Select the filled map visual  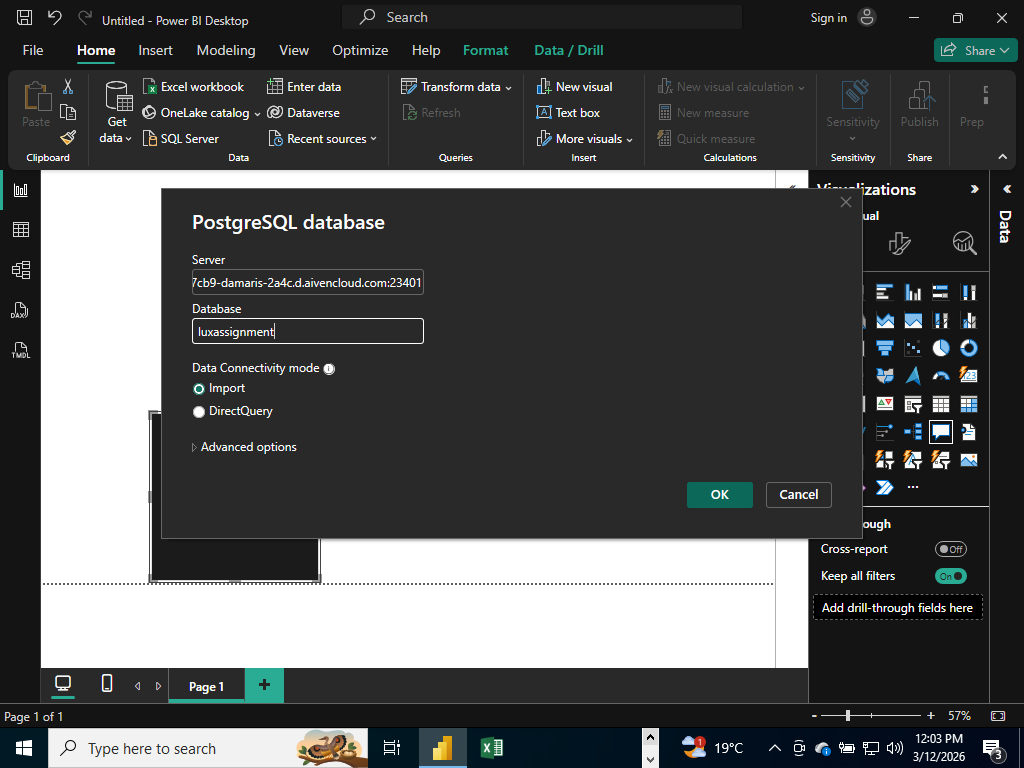(885, 376)
